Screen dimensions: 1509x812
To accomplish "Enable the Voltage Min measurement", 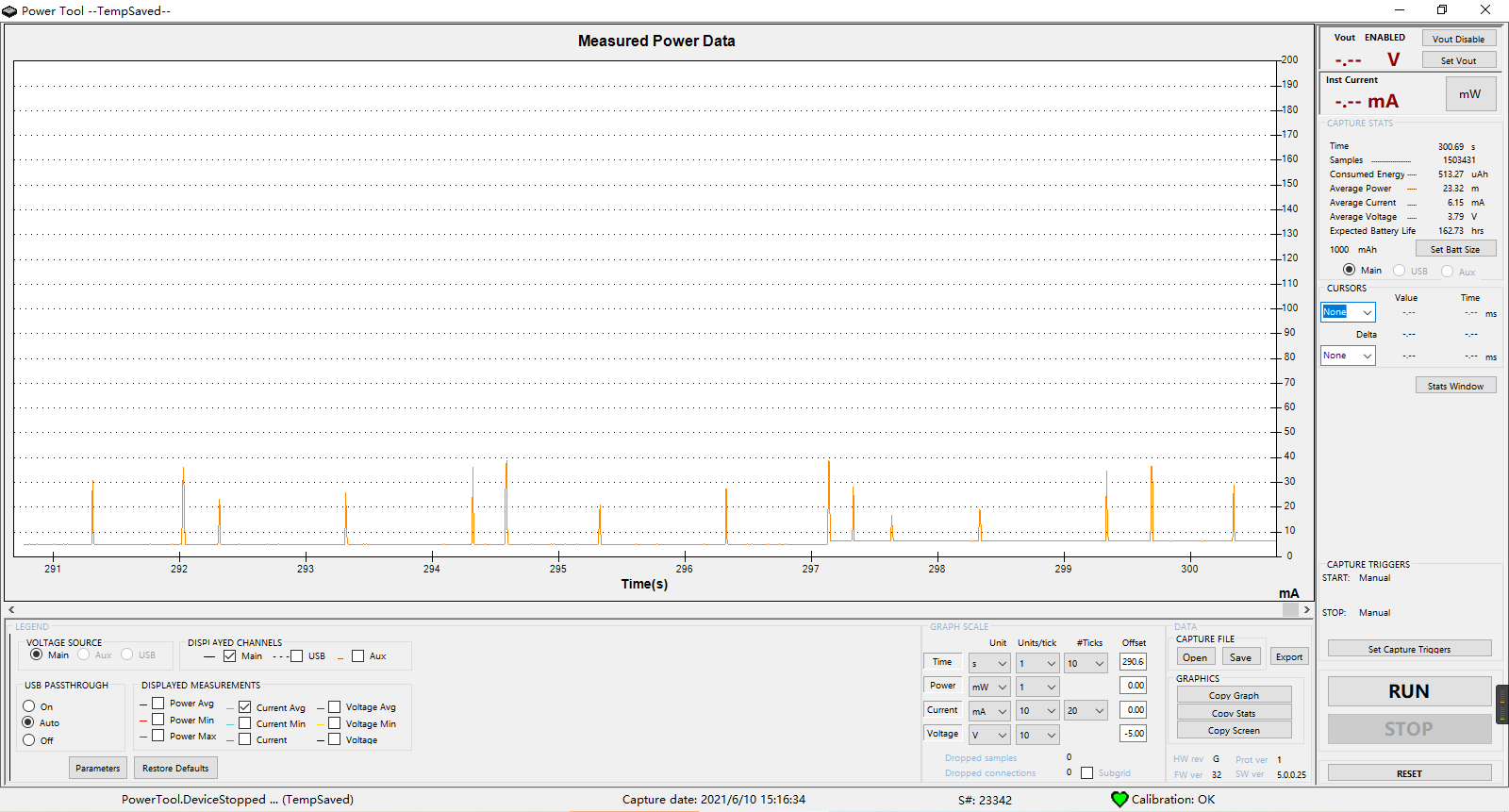I will 334,723.
